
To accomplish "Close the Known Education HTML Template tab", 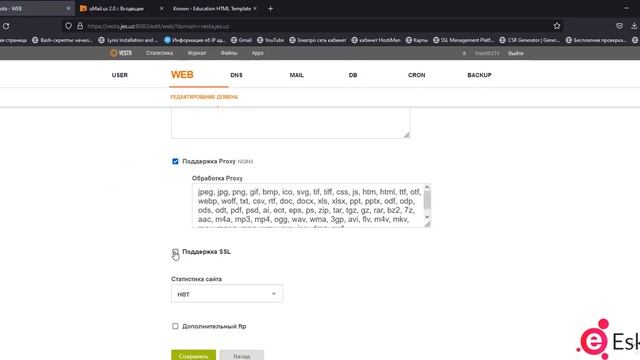I will click(x=255, y=8).
